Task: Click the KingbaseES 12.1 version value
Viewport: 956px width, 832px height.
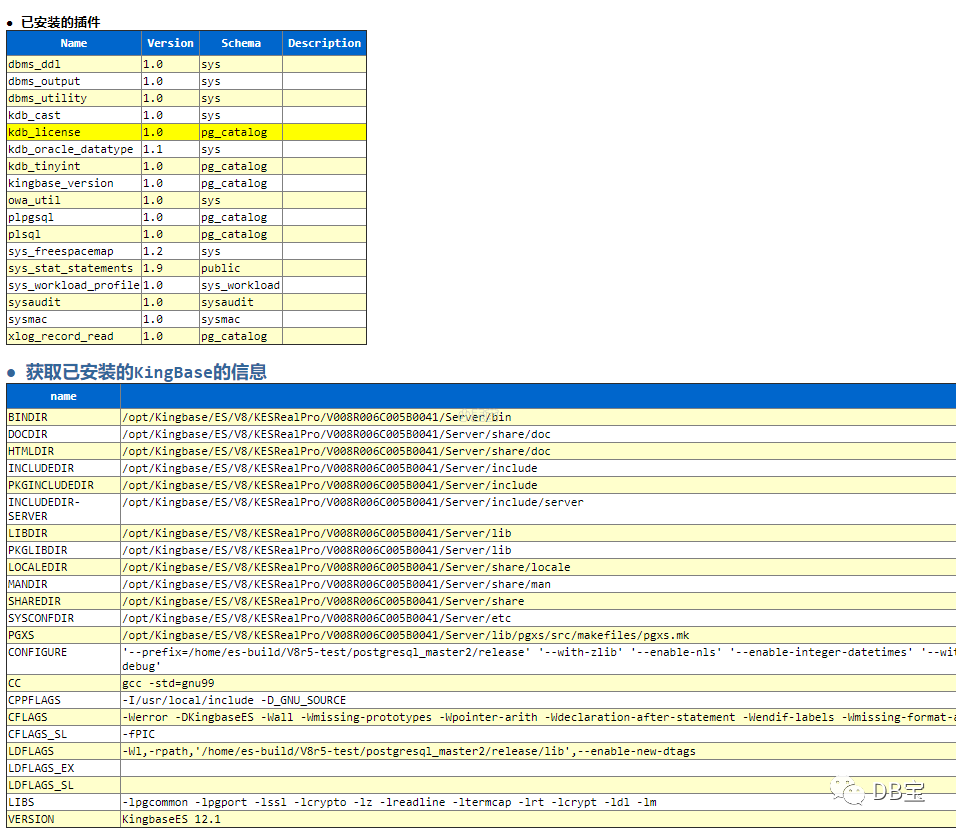Action: pyautogui.click(x=171, y=819)
